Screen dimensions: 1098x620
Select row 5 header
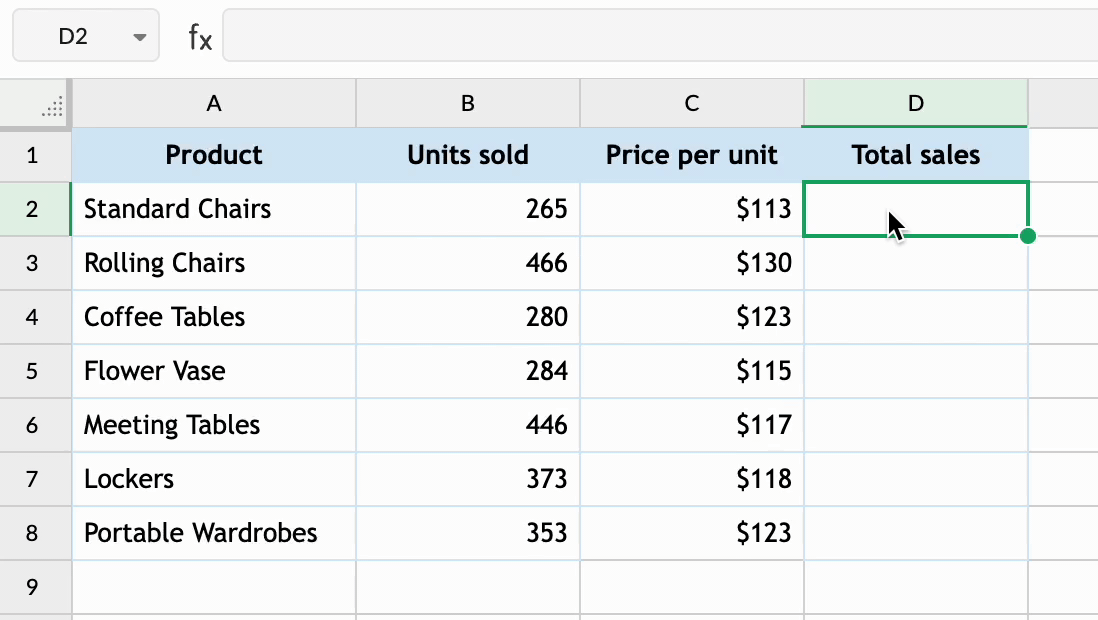point(33,371)
